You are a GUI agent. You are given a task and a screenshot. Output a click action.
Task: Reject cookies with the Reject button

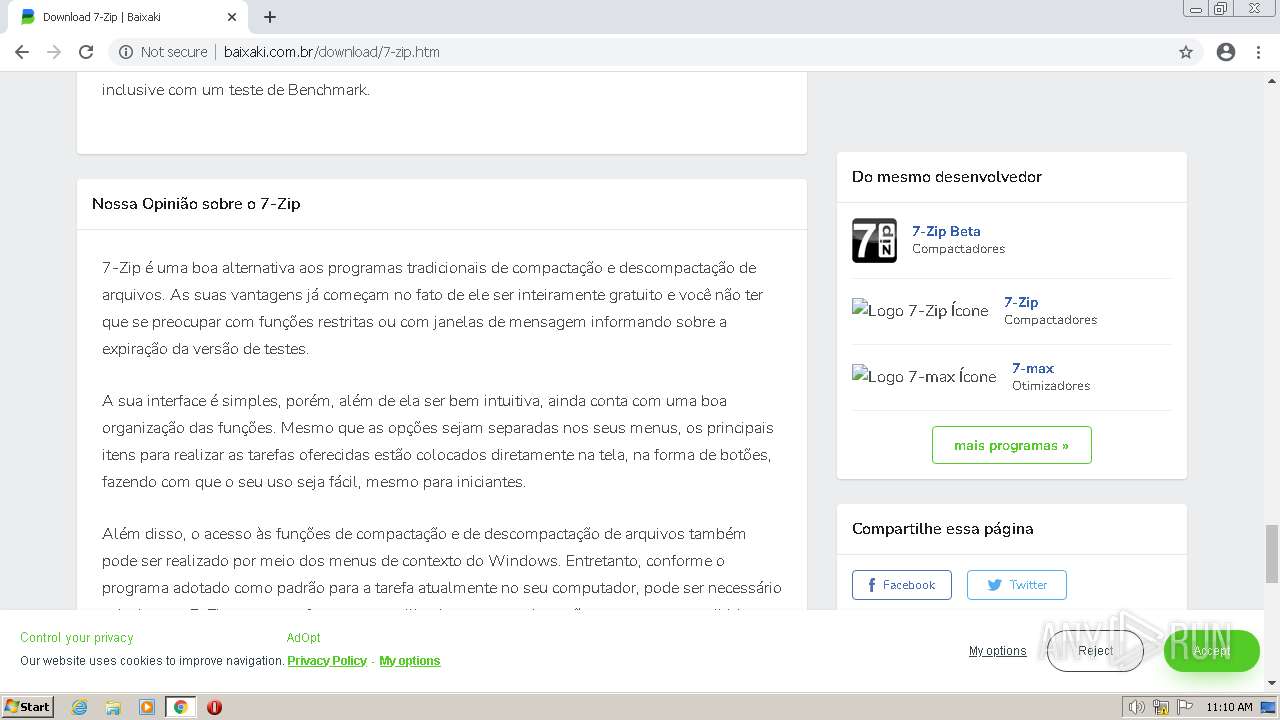[1095, 651]
